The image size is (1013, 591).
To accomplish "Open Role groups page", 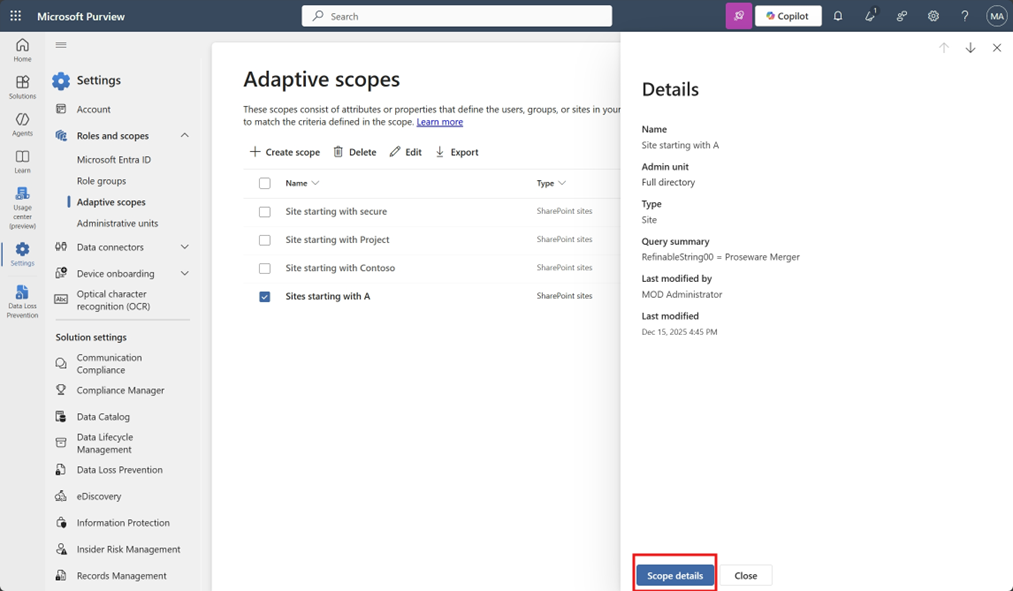I will [101, 181].
